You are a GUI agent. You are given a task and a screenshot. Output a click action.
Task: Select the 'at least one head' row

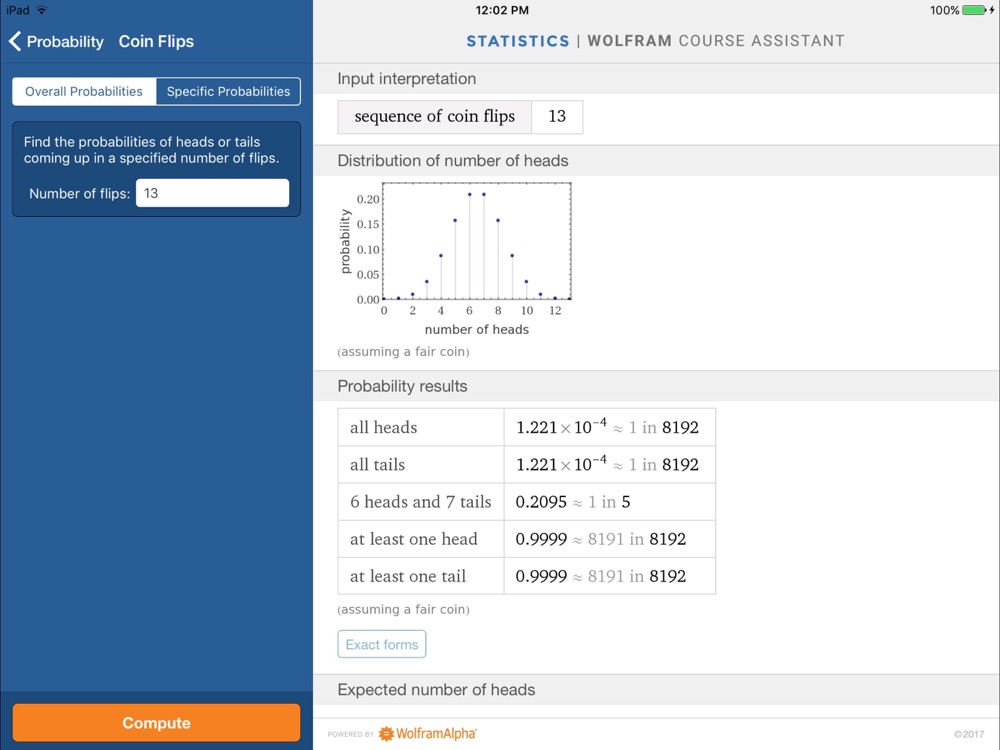pos(527,539)
